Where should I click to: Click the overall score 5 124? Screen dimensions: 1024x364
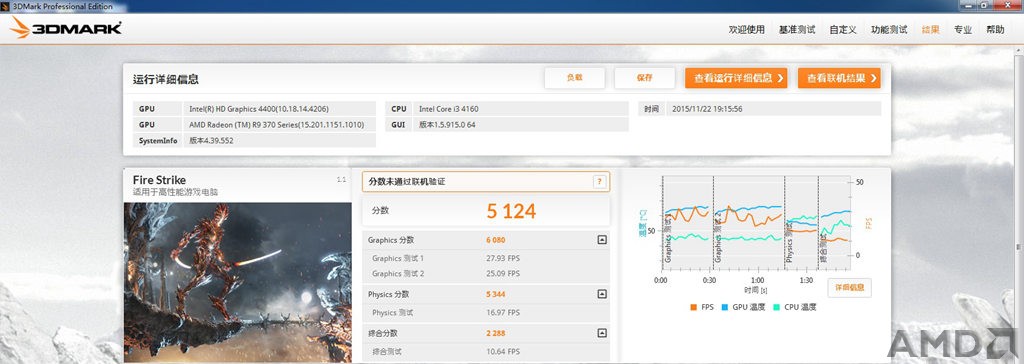511,211
